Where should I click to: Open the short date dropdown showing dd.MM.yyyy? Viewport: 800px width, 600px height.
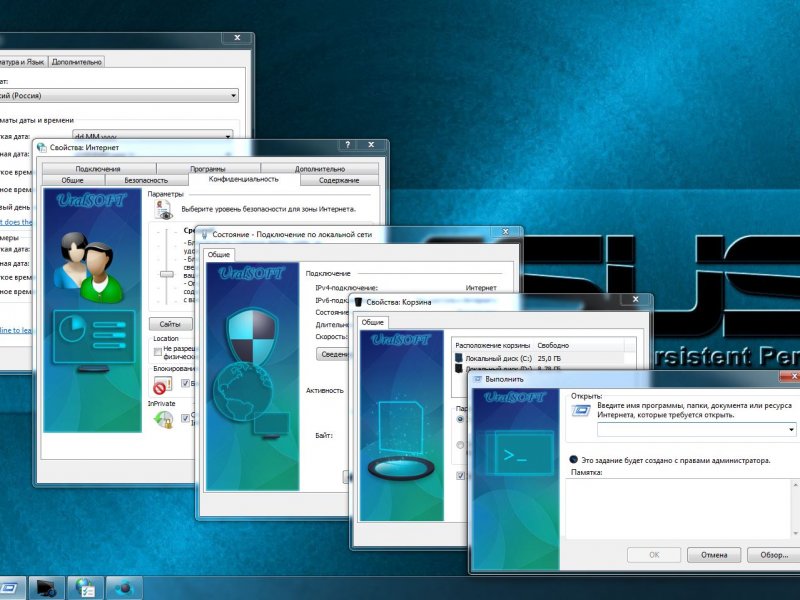(x=153, y=136)
